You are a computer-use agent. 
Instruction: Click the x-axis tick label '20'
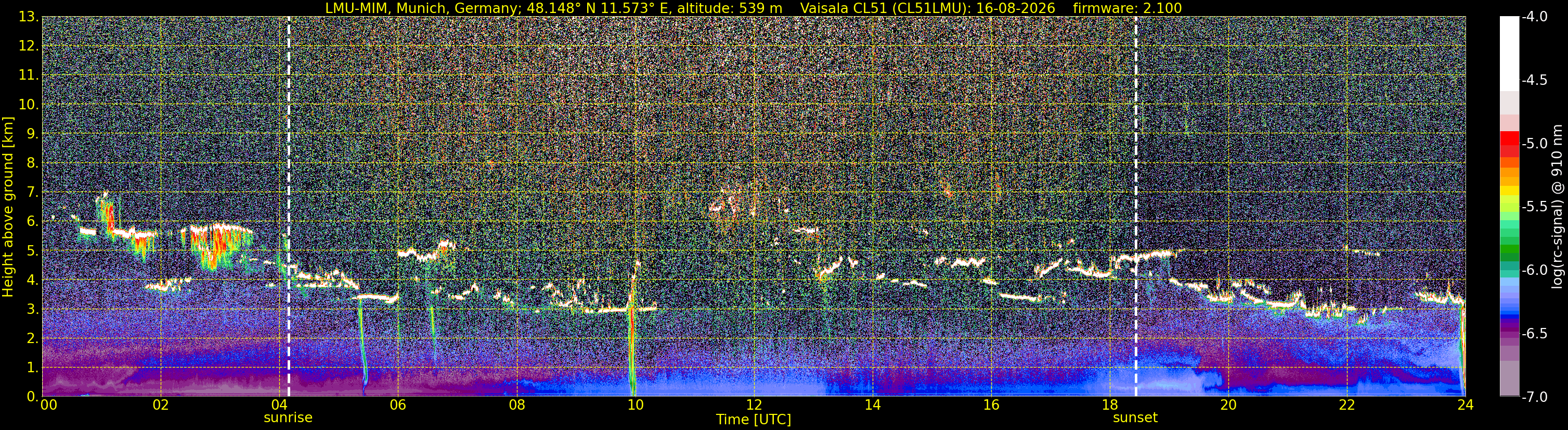[x=1228, y=405]
